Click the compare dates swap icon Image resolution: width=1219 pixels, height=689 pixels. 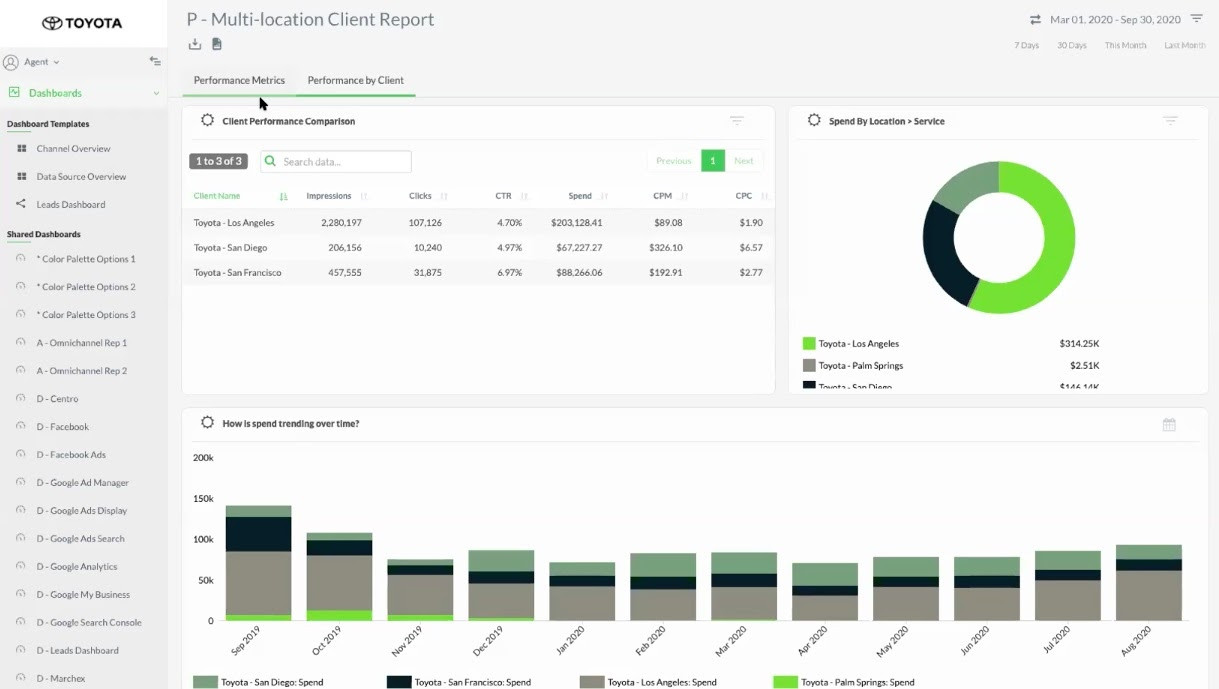click(1035, 19)
